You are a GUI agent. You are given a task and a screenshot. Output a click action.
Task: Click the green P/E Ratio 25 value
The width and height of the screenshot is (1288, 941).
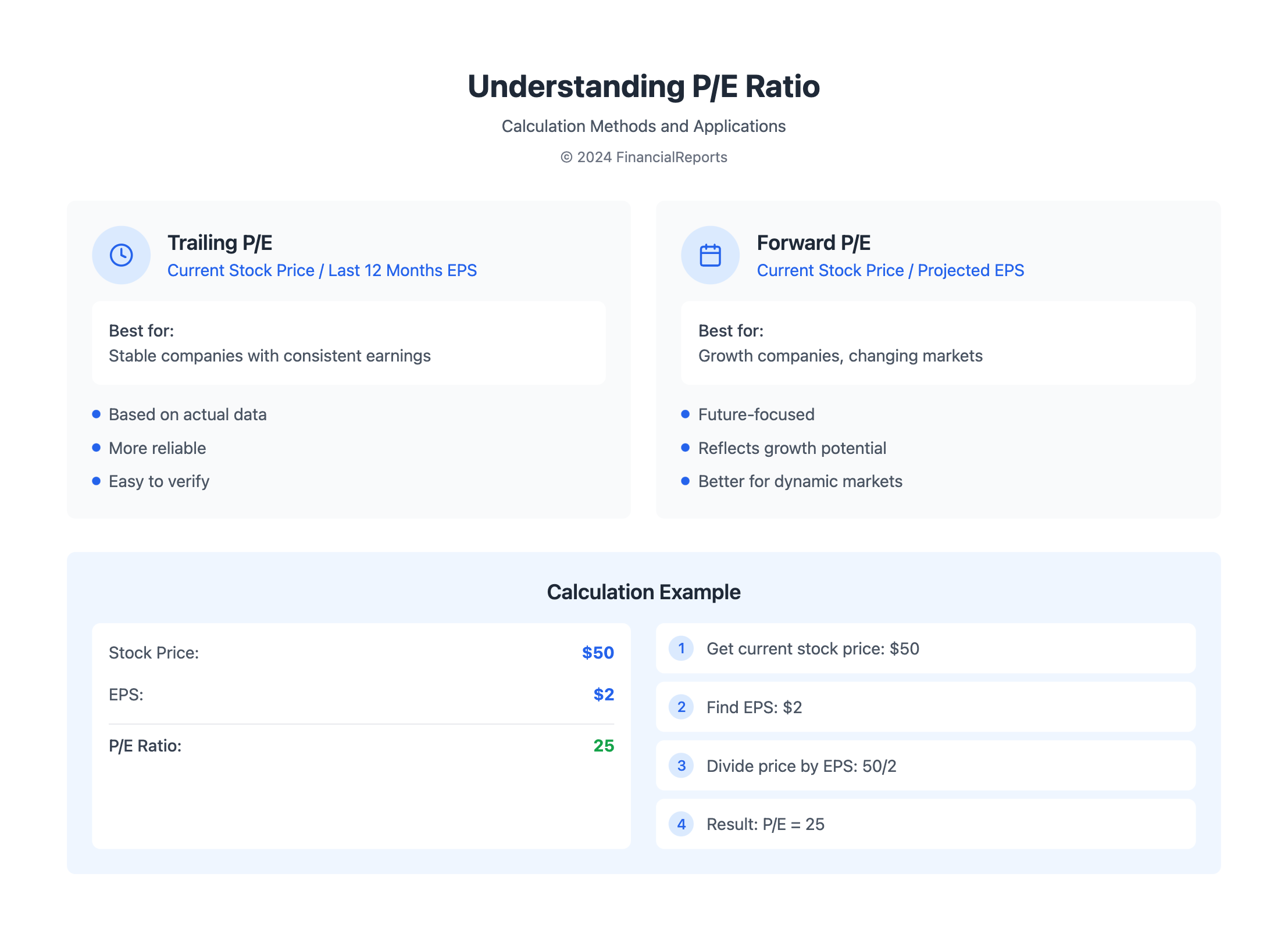pyautogui.click(x=604, y=746)
